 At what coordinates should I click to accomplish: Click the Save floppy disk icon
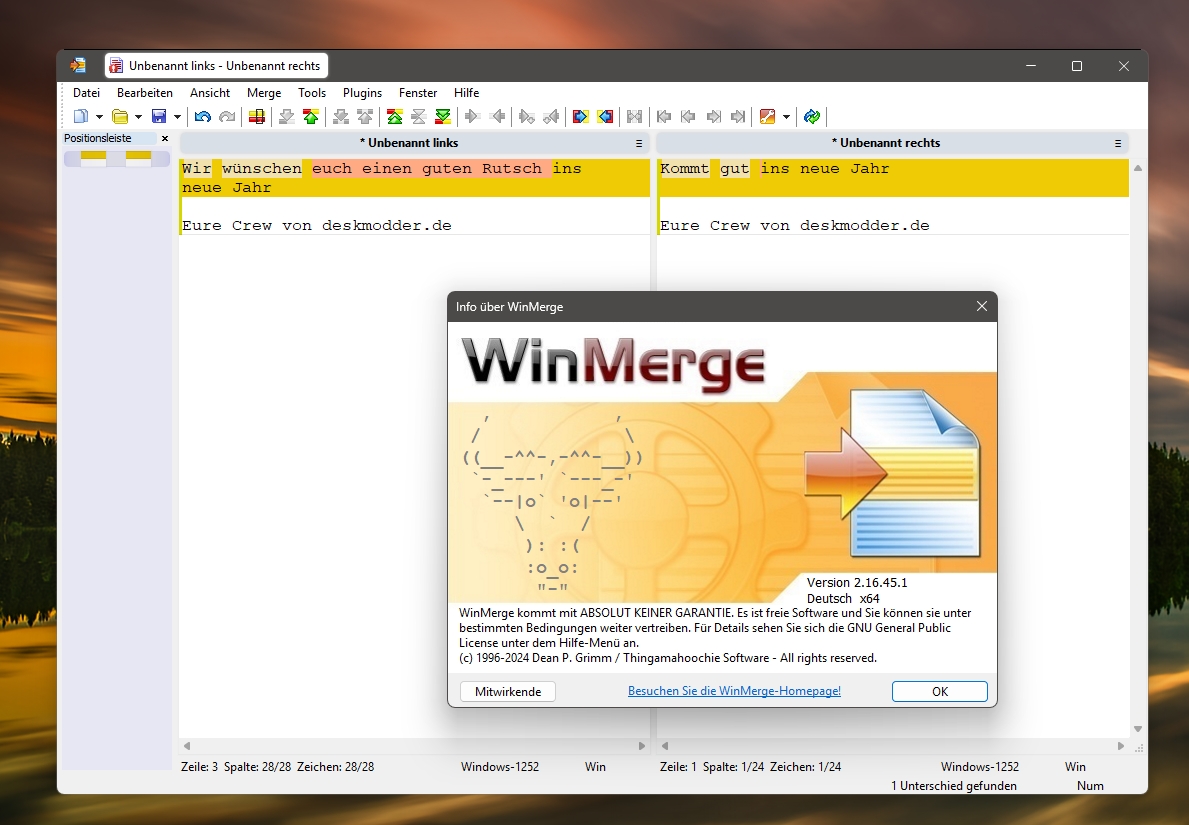coord(159,116)
